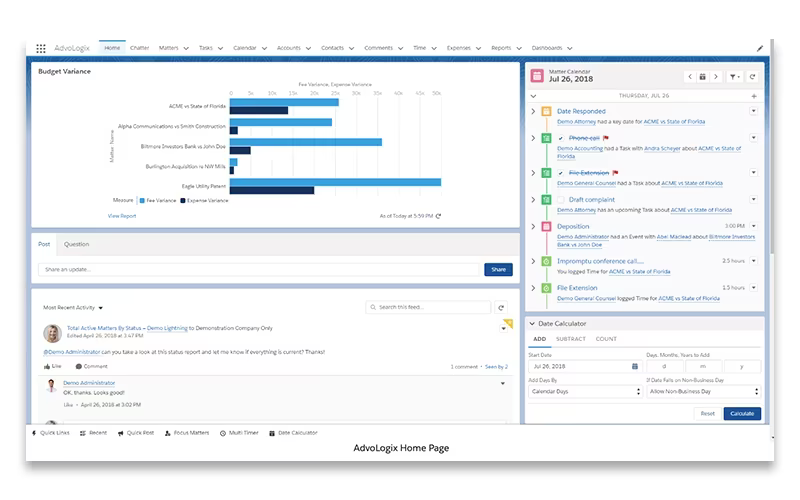This screenshot has height=500, width=800.
Task: Click the Reset button
Action: pyautogui.click(x=708, y=414)
